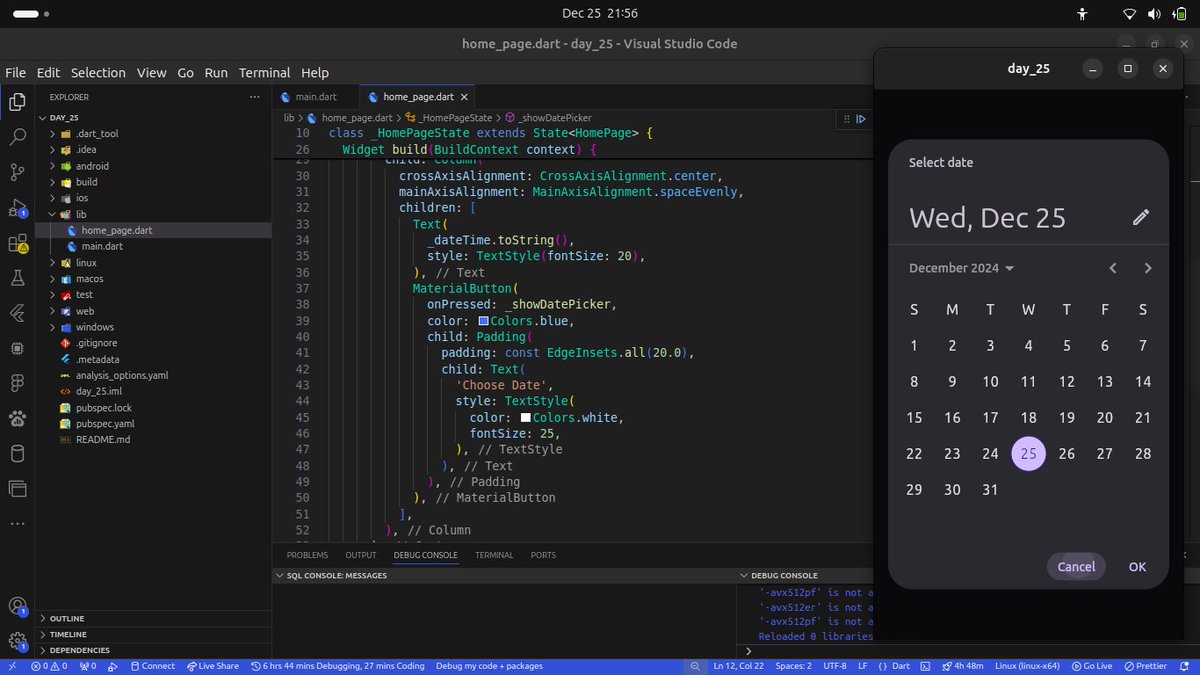Open the Search view in activity bar
The image size is (1200, 675).
(17, 137)
